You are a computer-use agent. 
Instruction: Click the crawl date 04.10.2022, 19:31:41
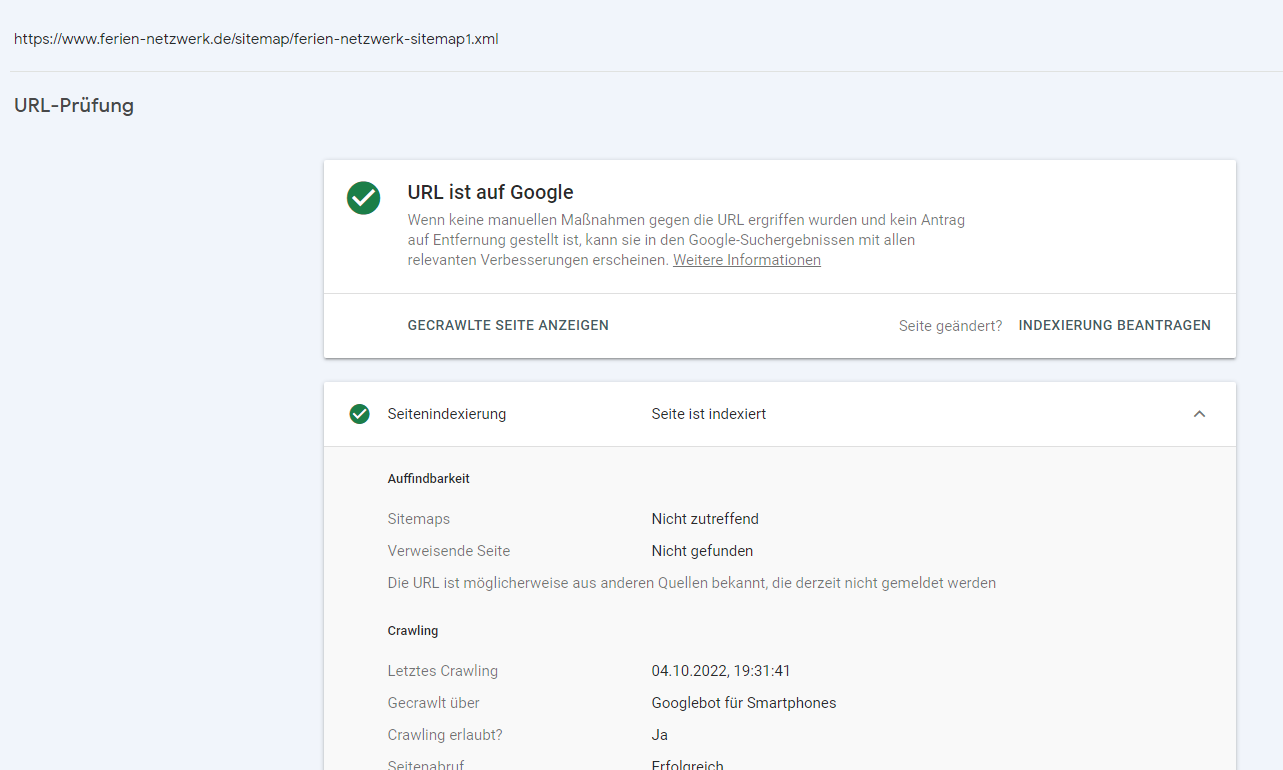[x=722, y=671]
